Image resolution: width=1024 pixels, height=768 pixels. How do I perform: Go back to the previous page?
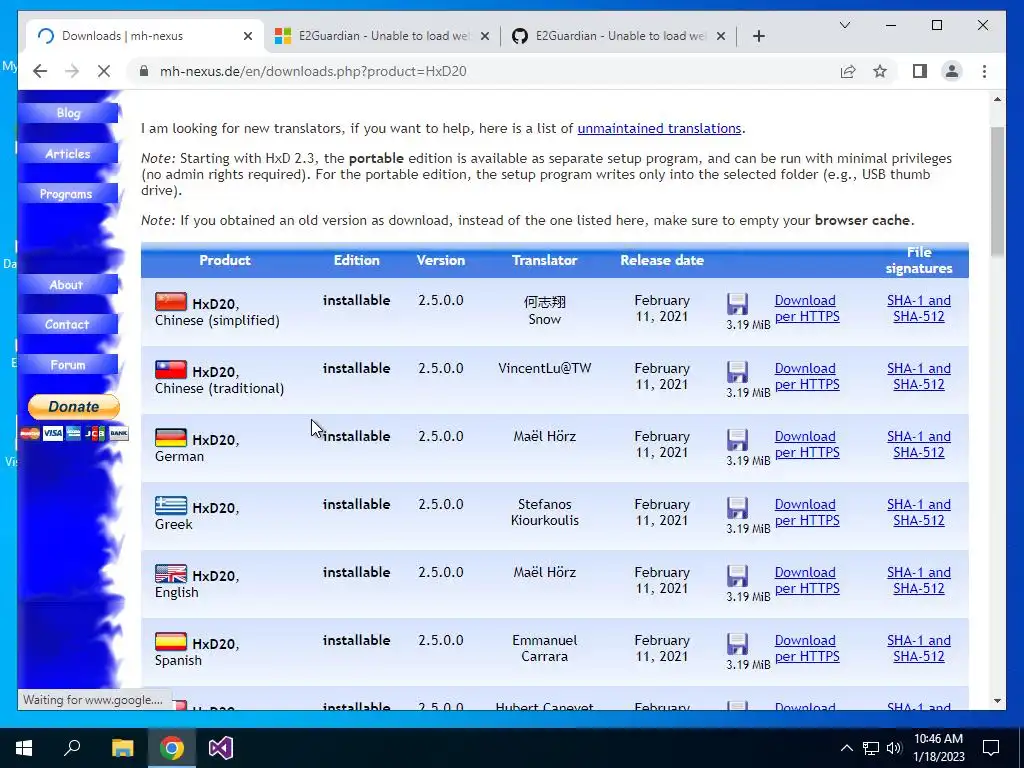40,71
